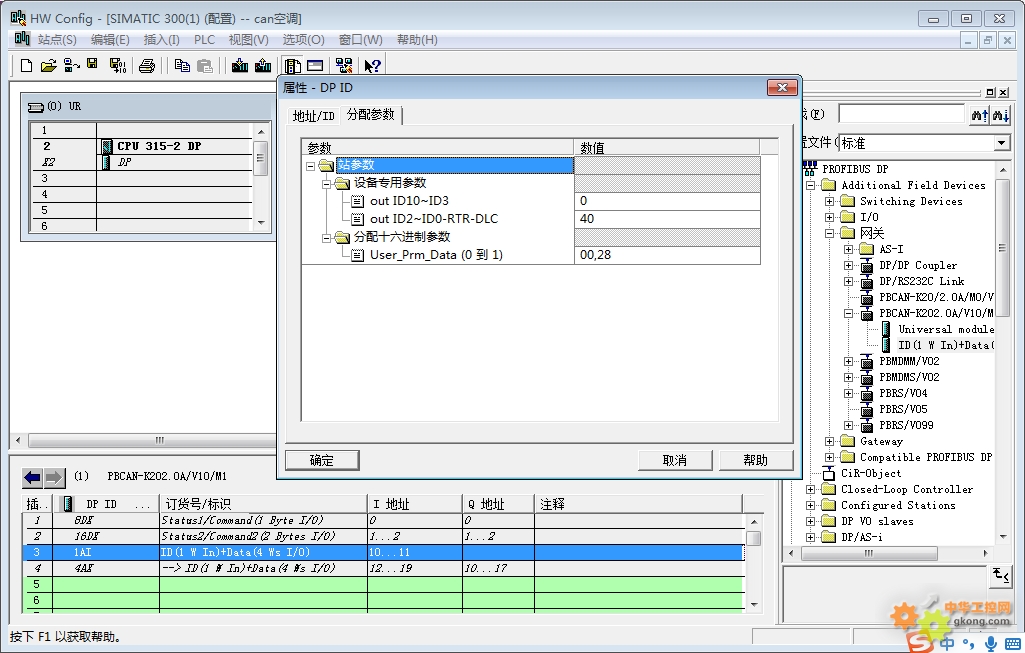Select slot 1 row 8DX in module table
This screenshot has width=1025, height=653.
383,520
